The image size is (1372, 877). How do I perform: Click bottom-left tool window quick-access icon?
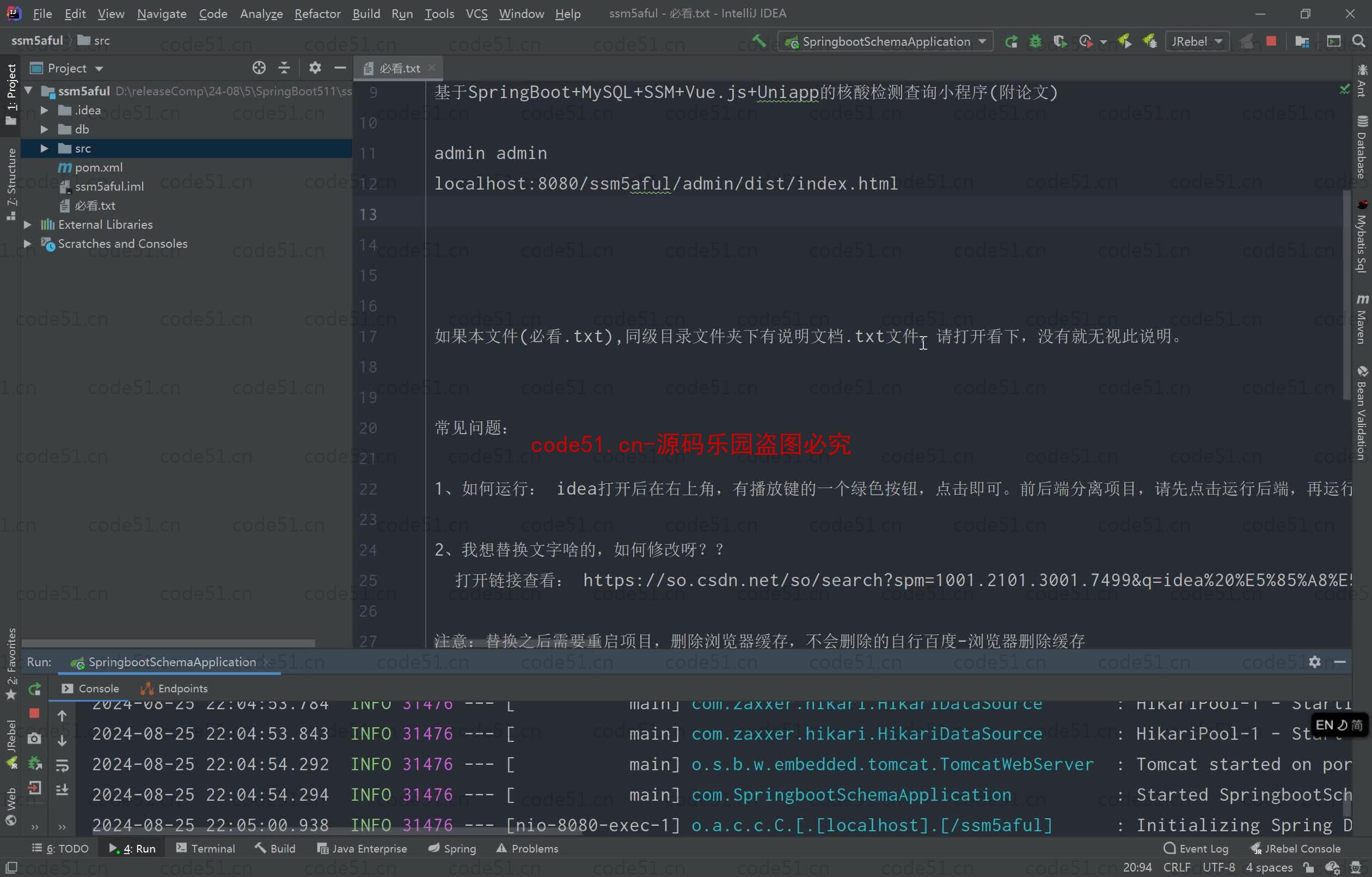[11, 868]
